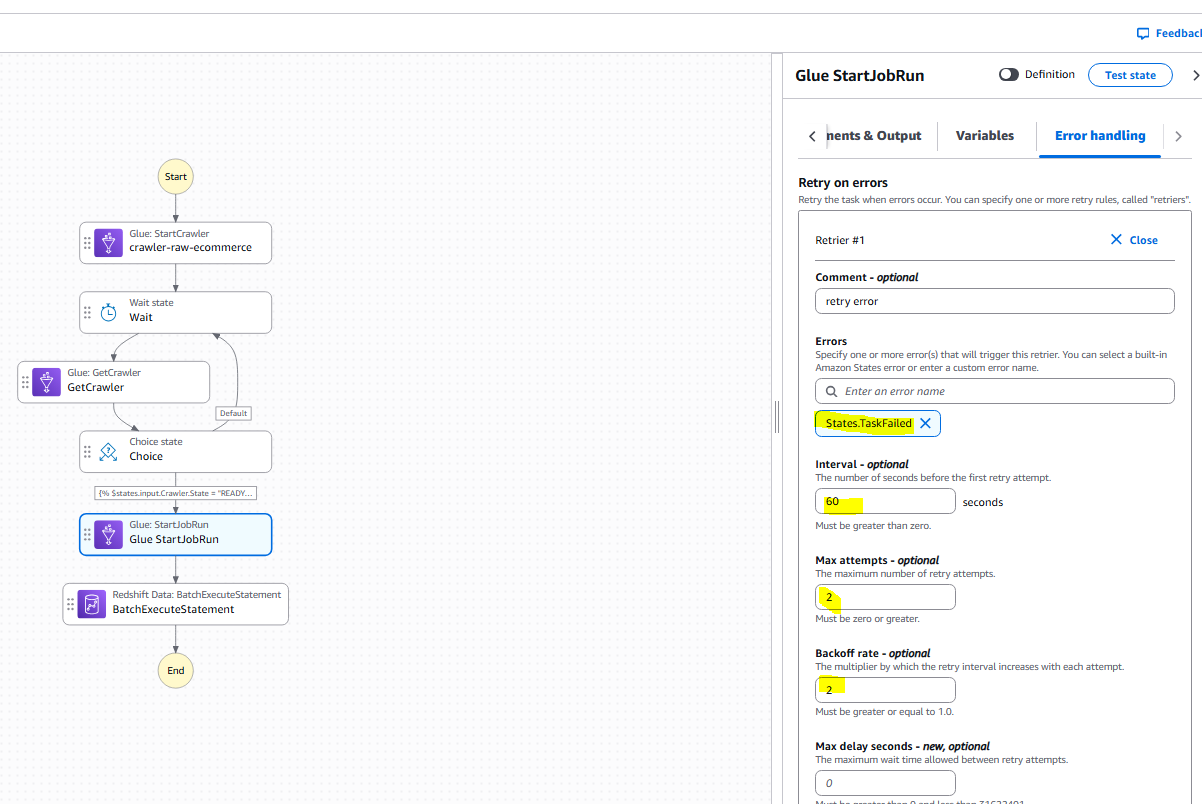Click the End node on canvas
Viewport: 1202px width, 804px height.
pyautogui.click(x=176, y=670)
